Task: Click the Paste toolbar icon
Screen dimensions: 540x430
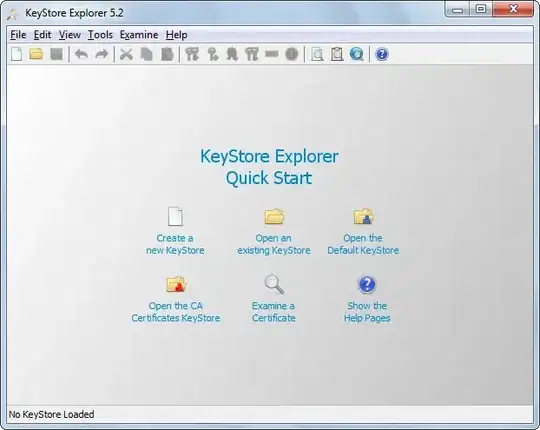Action: click(167, 54)
